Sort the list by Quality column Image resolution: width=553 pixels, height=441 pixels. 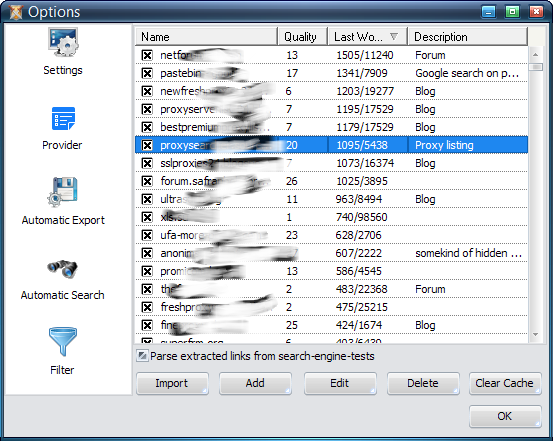click(x=303, y=37)
